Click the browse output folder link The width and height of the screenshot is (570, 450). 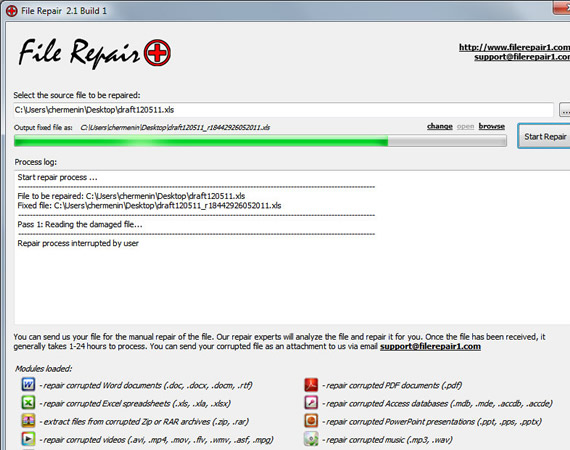click(491, 126)
